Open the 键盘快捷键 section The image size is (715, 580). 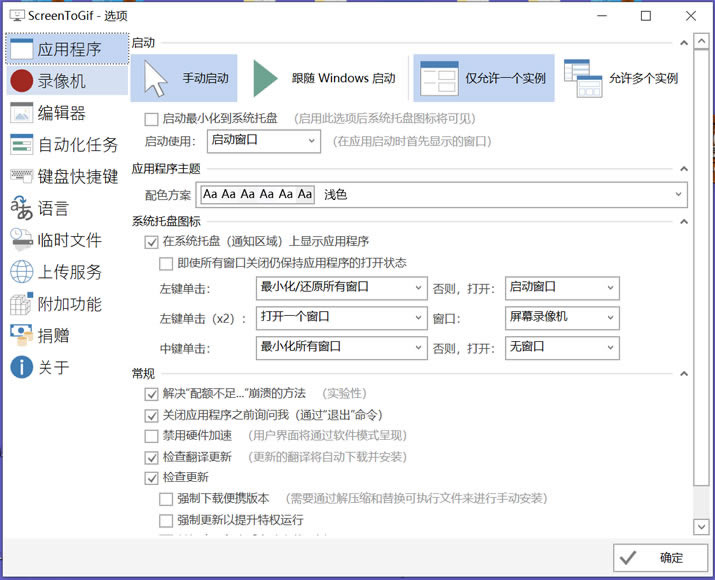[x=67, y=176]
